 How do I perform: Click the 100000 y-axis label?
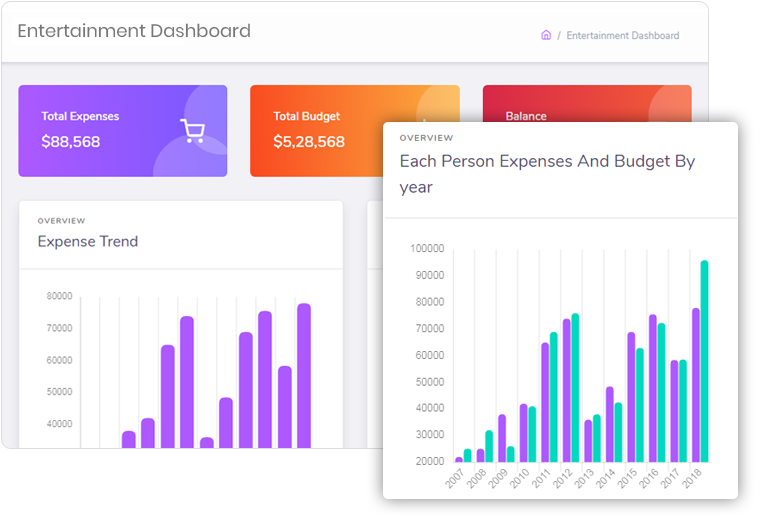pyautogui.click(x=427, y=249)
